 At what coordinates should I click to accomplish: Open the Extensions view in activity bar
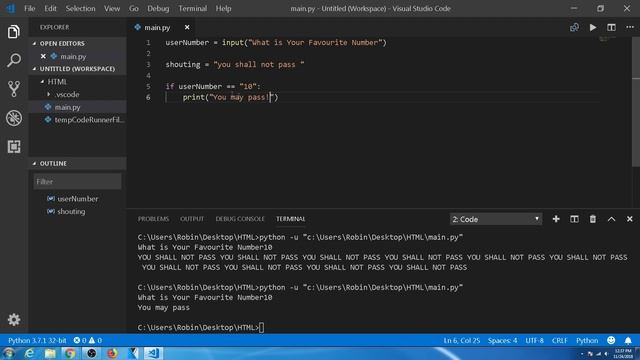coord(13,147)
